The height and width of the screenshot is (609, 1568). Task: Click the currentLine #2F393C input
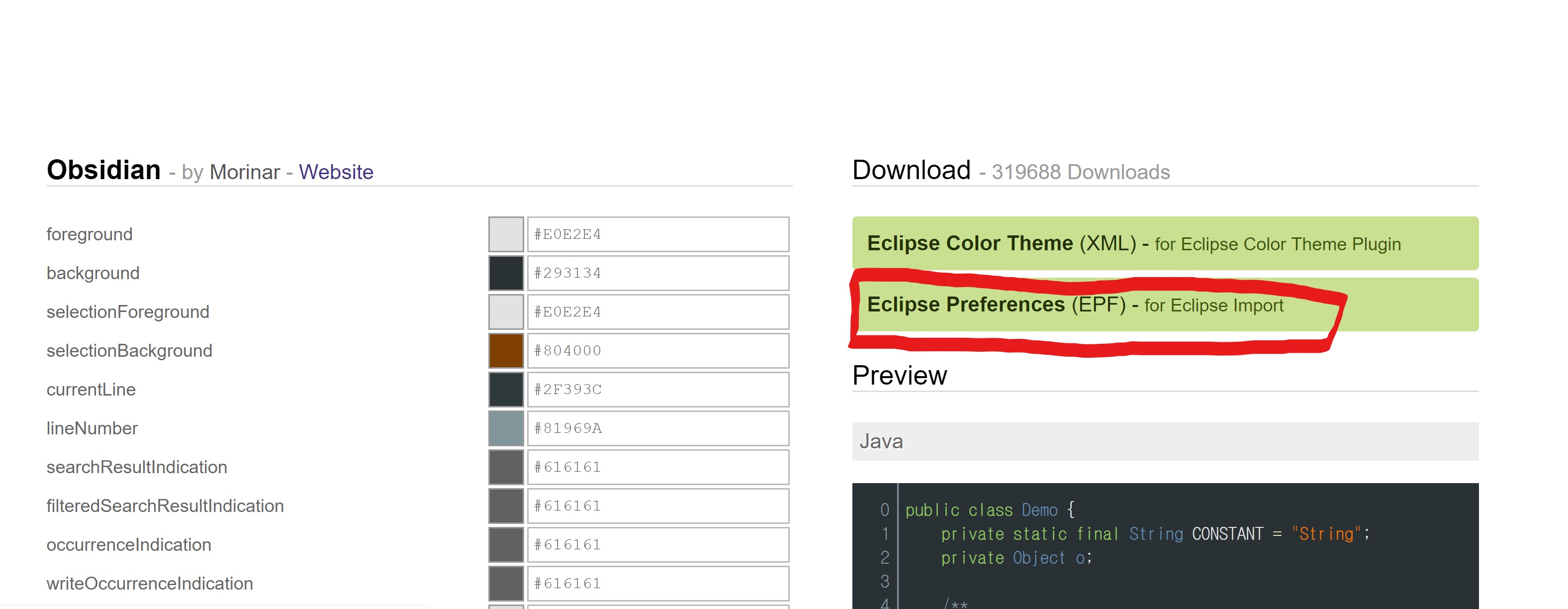(657, 389)
